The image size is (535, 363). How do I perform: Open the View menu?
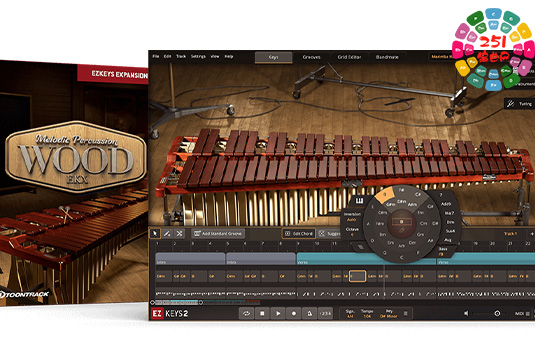(x=215, y=56)
